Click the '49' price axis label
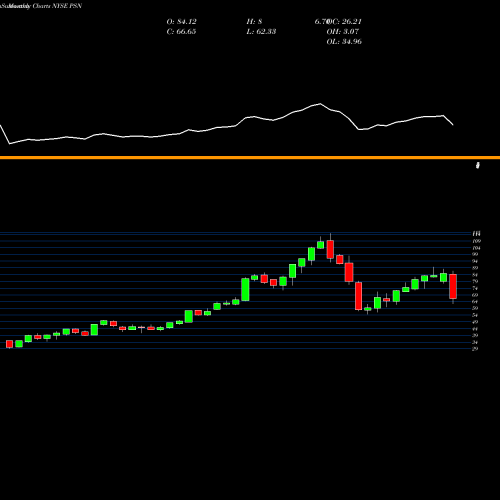The image size is (500, 500). (475, 322)
